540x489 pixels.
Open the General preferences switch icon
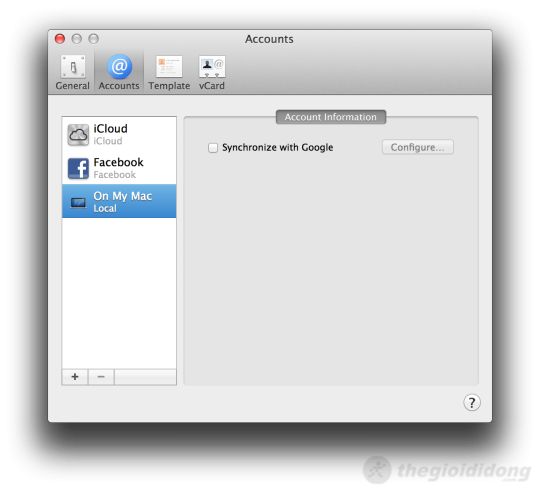pyautogui.click(x=73, y=66)
